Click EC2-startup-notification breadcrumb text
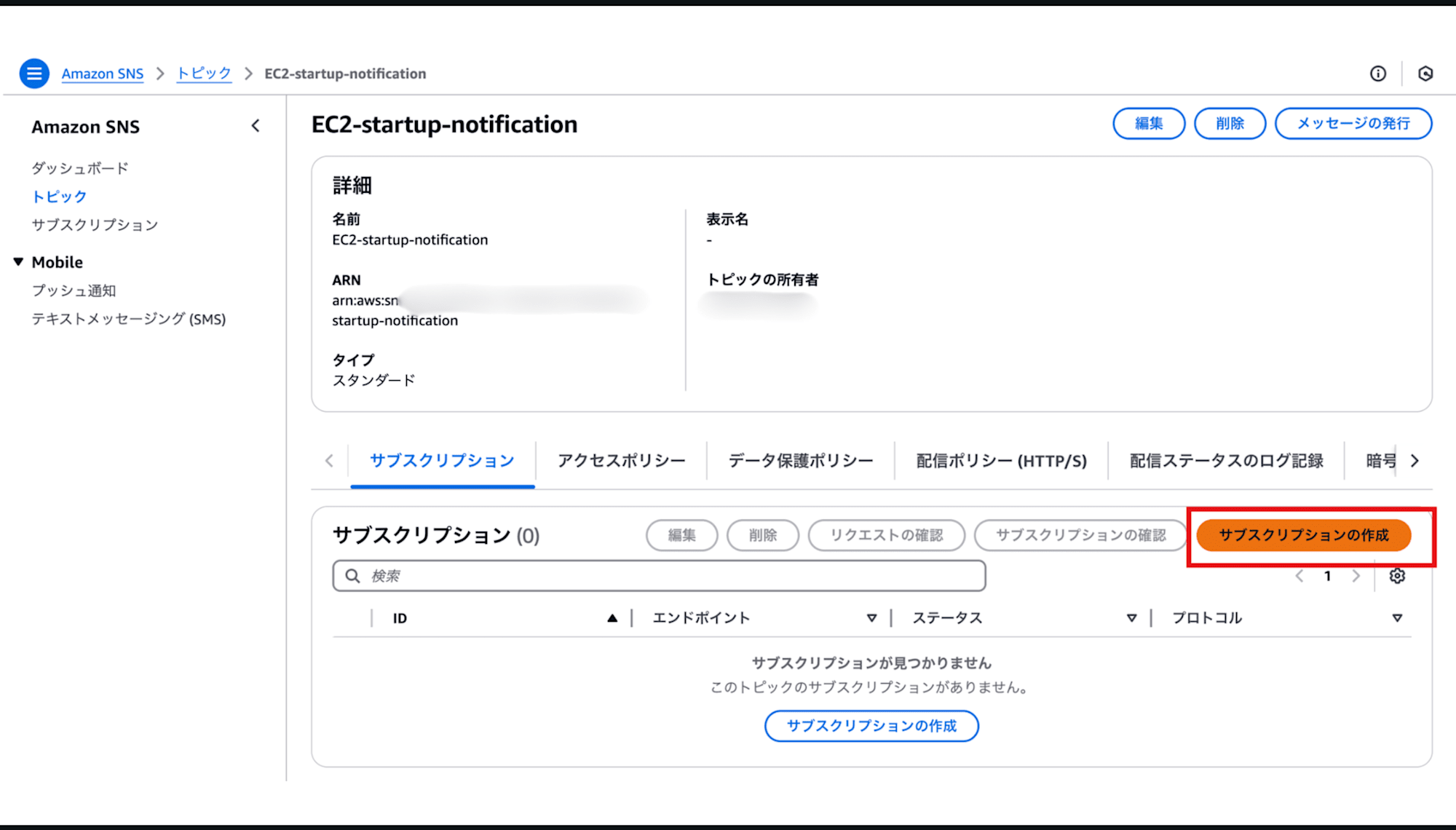This screenshot has width=1456, height=830. (x=345, y=74)
